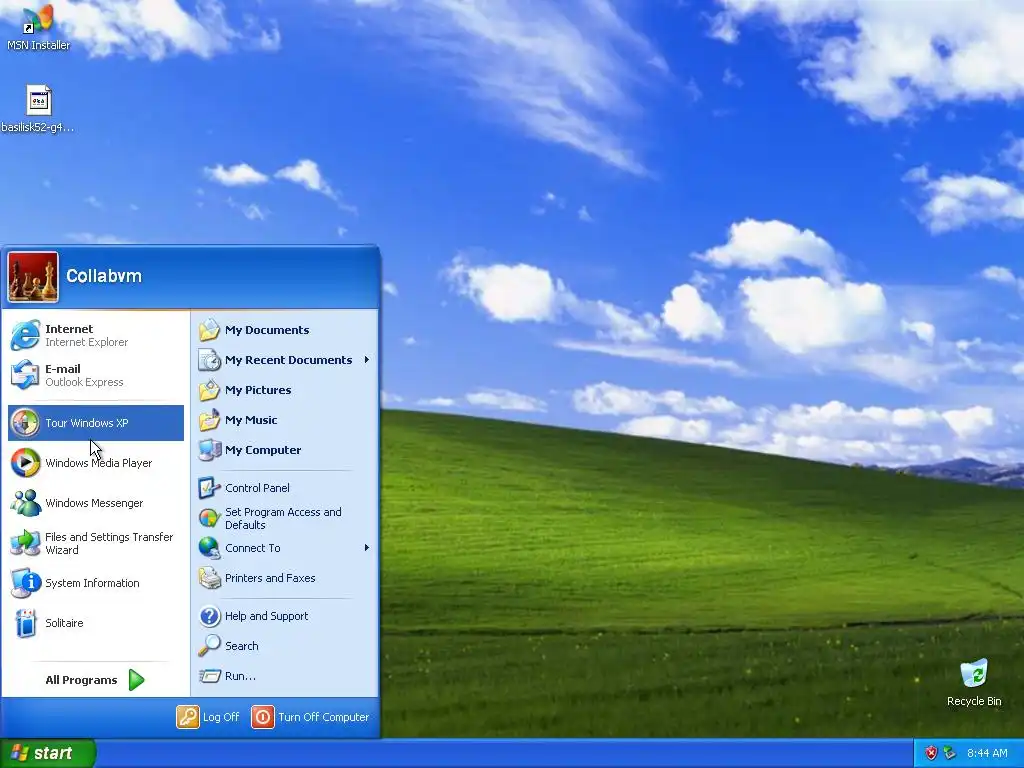Screen dimensions: 1024x768
Task: Click the red security shield tray icon
Action: 931,753
